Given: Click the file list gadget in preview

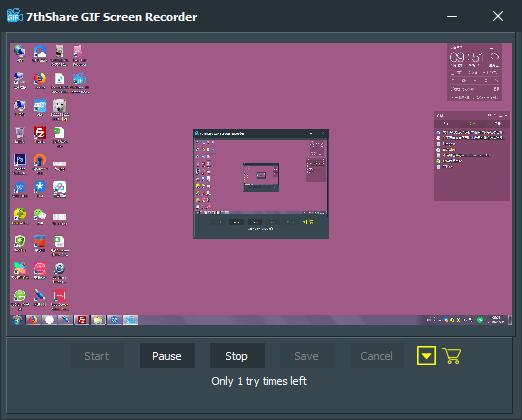Looking at the screenshot, I should (x=472, y=156).
